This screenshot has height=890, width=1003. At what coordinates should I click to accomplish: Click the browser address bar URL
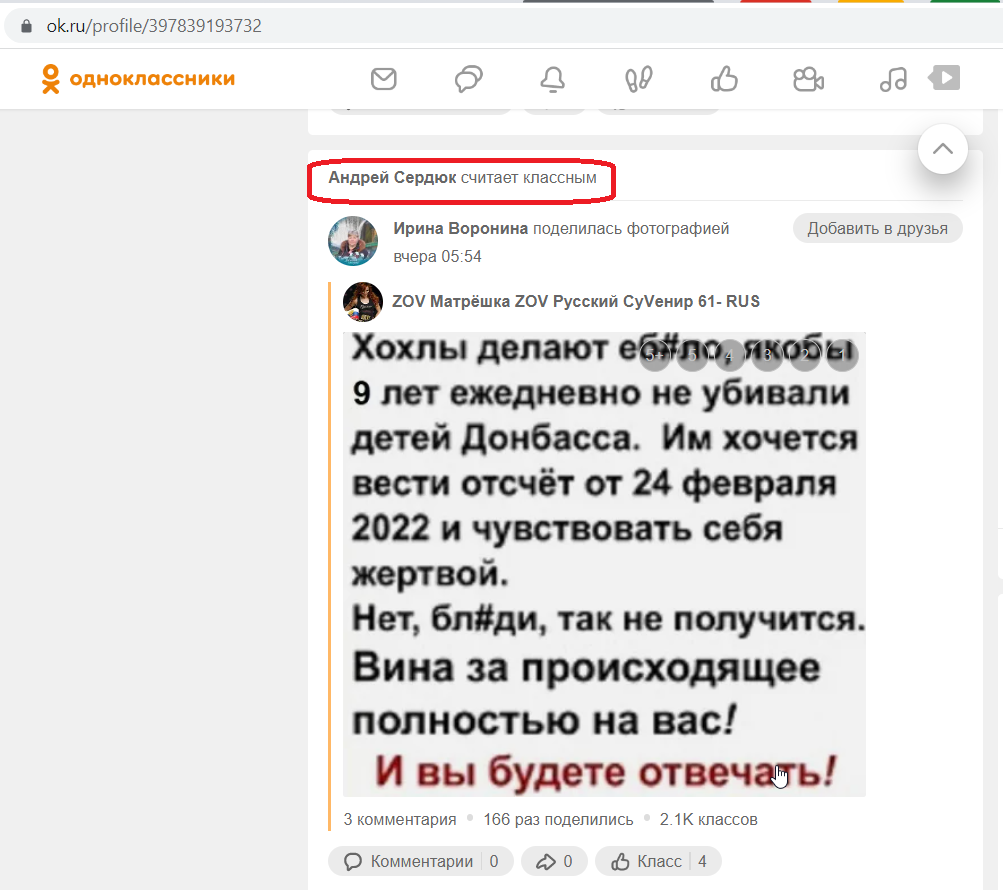(154, 26)
